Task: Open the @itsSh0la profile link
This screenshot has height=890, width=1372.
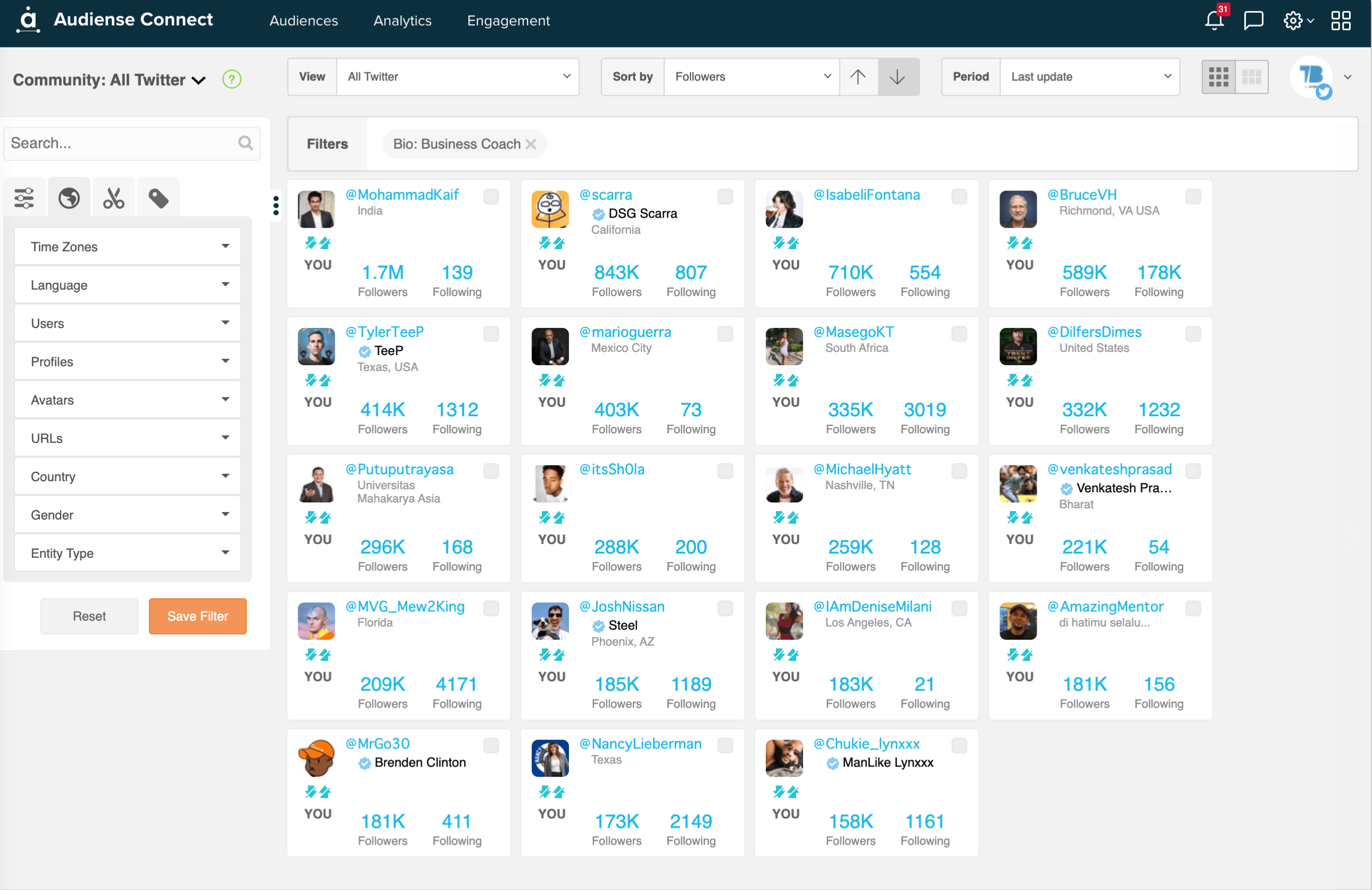Action: pos(612,469)
